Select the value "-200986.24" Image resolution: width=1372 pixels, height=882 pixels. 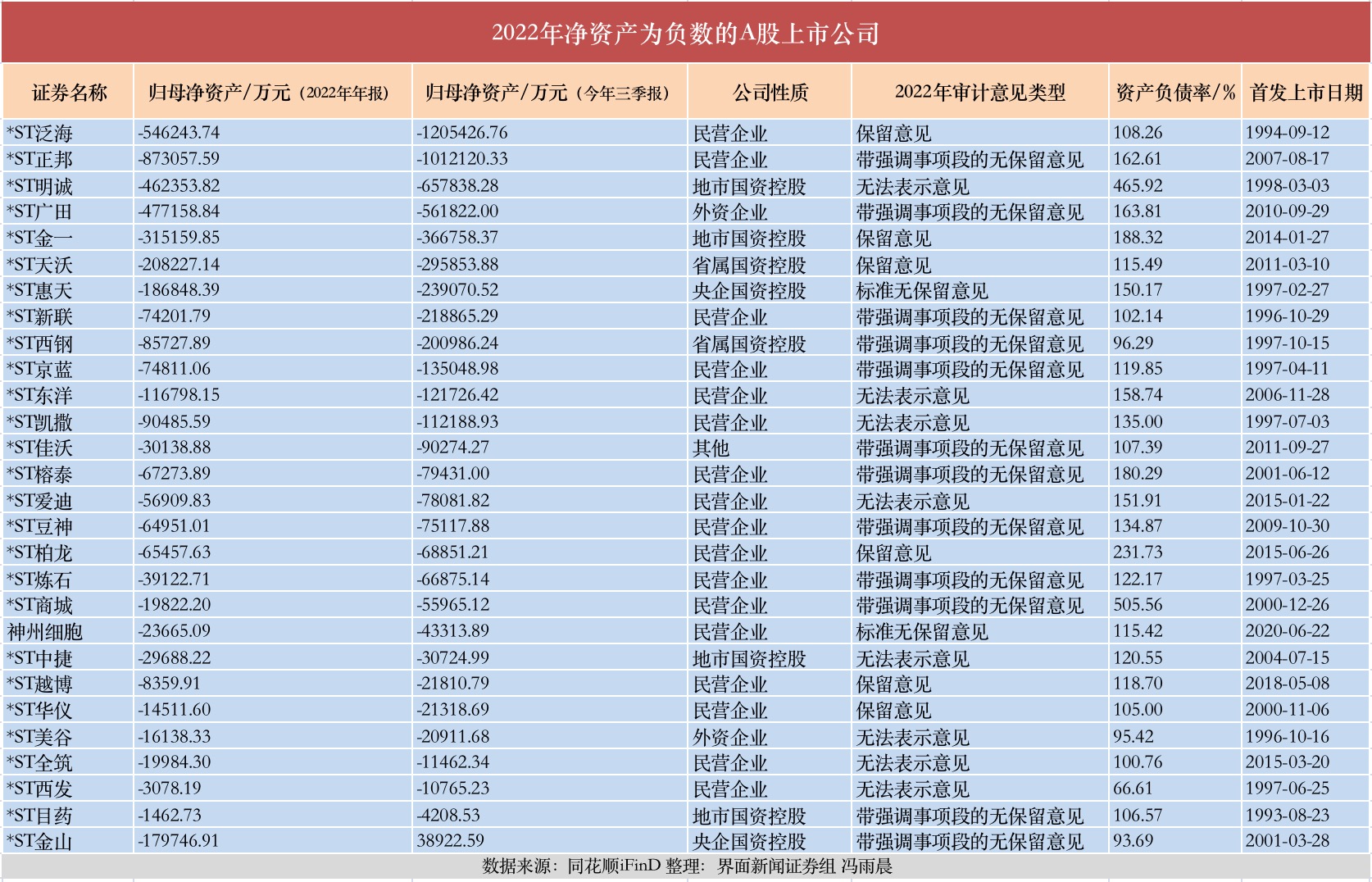[x=457, y=343]
